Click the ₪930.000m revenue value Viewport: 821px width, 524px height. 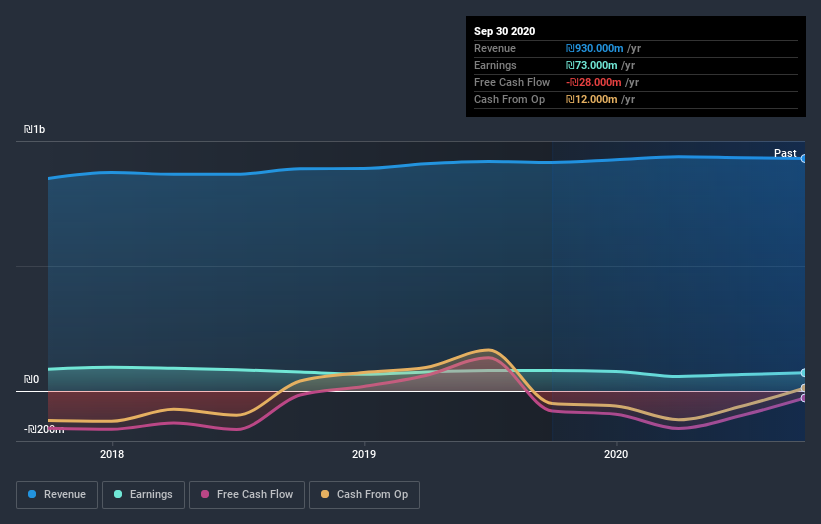pyautogui.click(x=594, y=48)
